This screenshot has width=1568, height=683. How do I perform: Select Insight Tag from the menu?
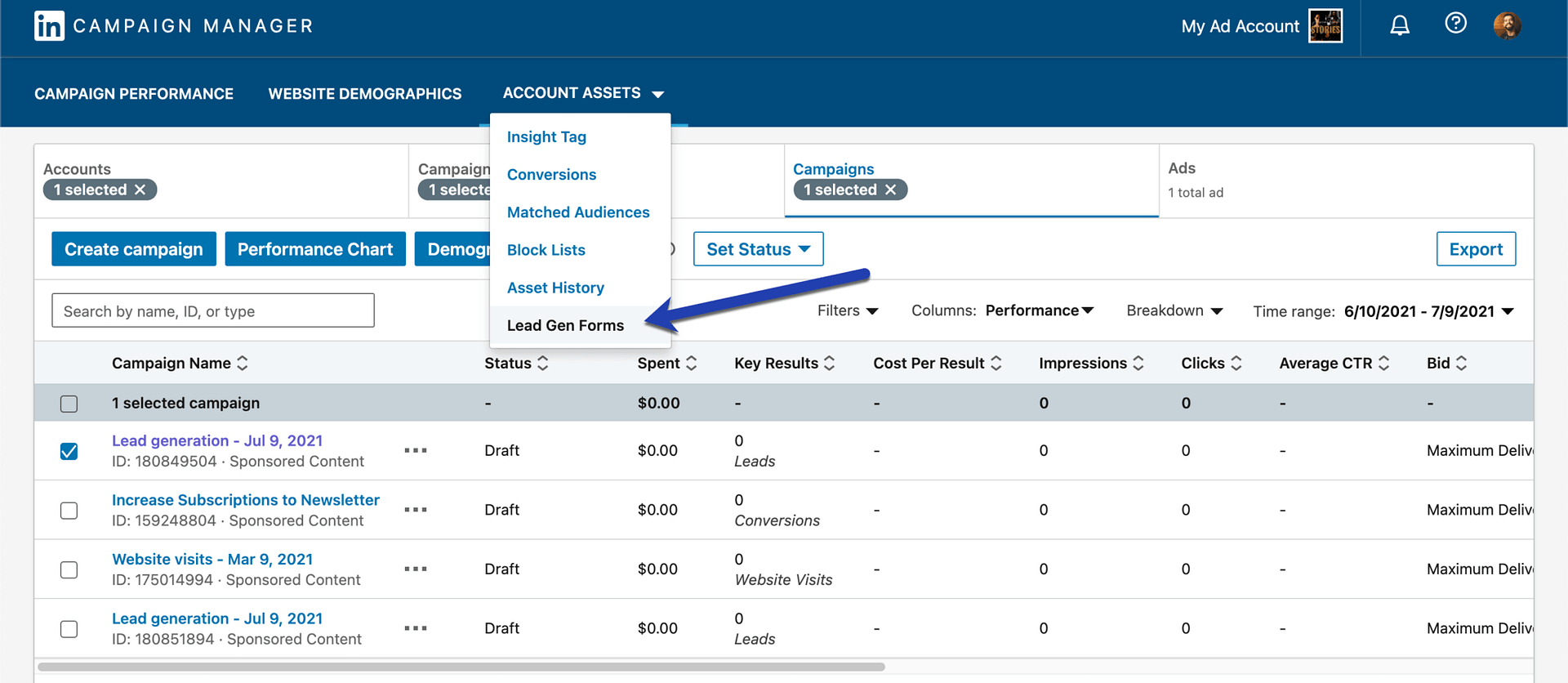coord(546,137)
